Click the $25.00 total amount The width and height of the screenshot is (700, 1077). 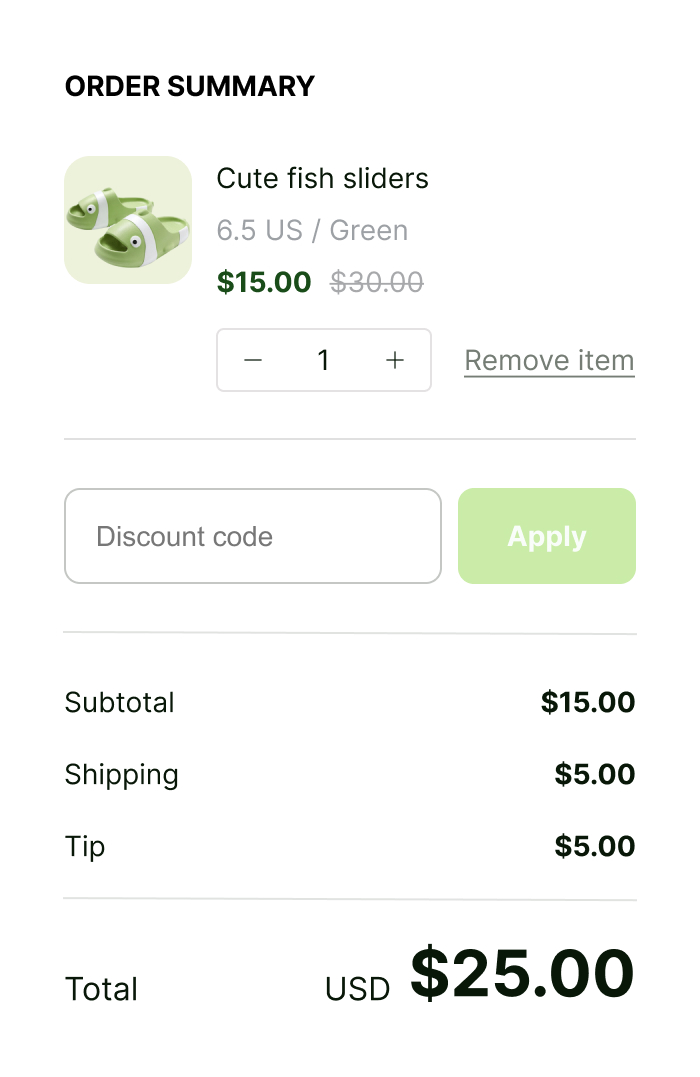pos(522,974)
